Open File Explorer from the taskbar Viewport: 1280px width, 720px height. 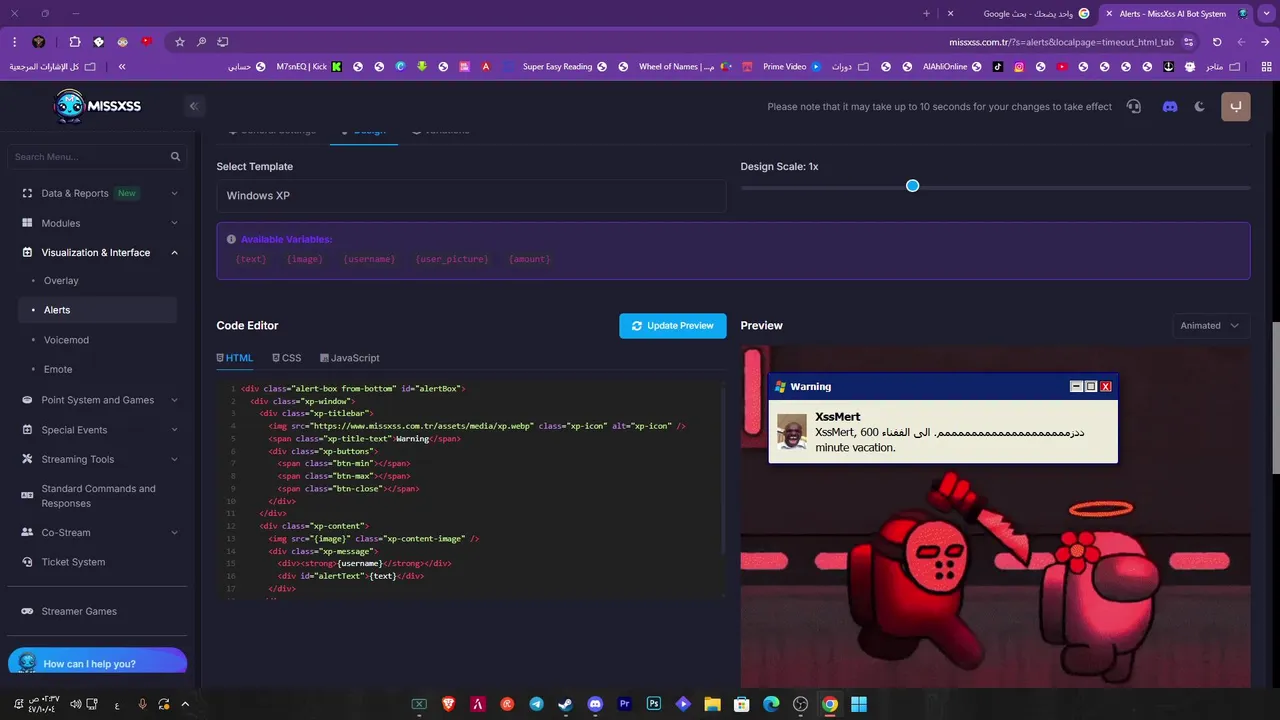[x=713, y=704]
